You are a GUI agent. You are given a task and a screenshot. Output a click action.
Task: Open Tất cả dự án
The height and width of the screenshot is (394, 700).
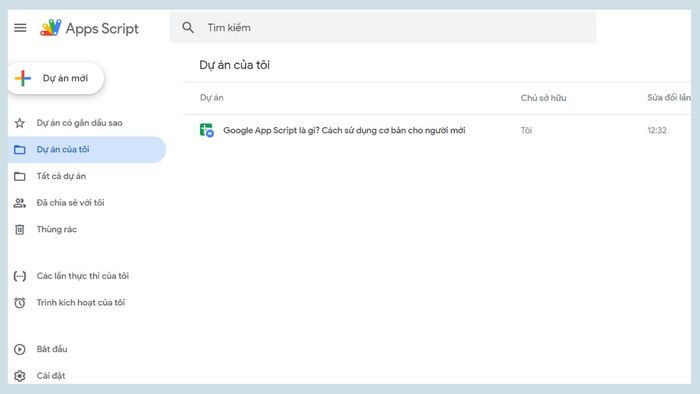(x=61, y=176)
